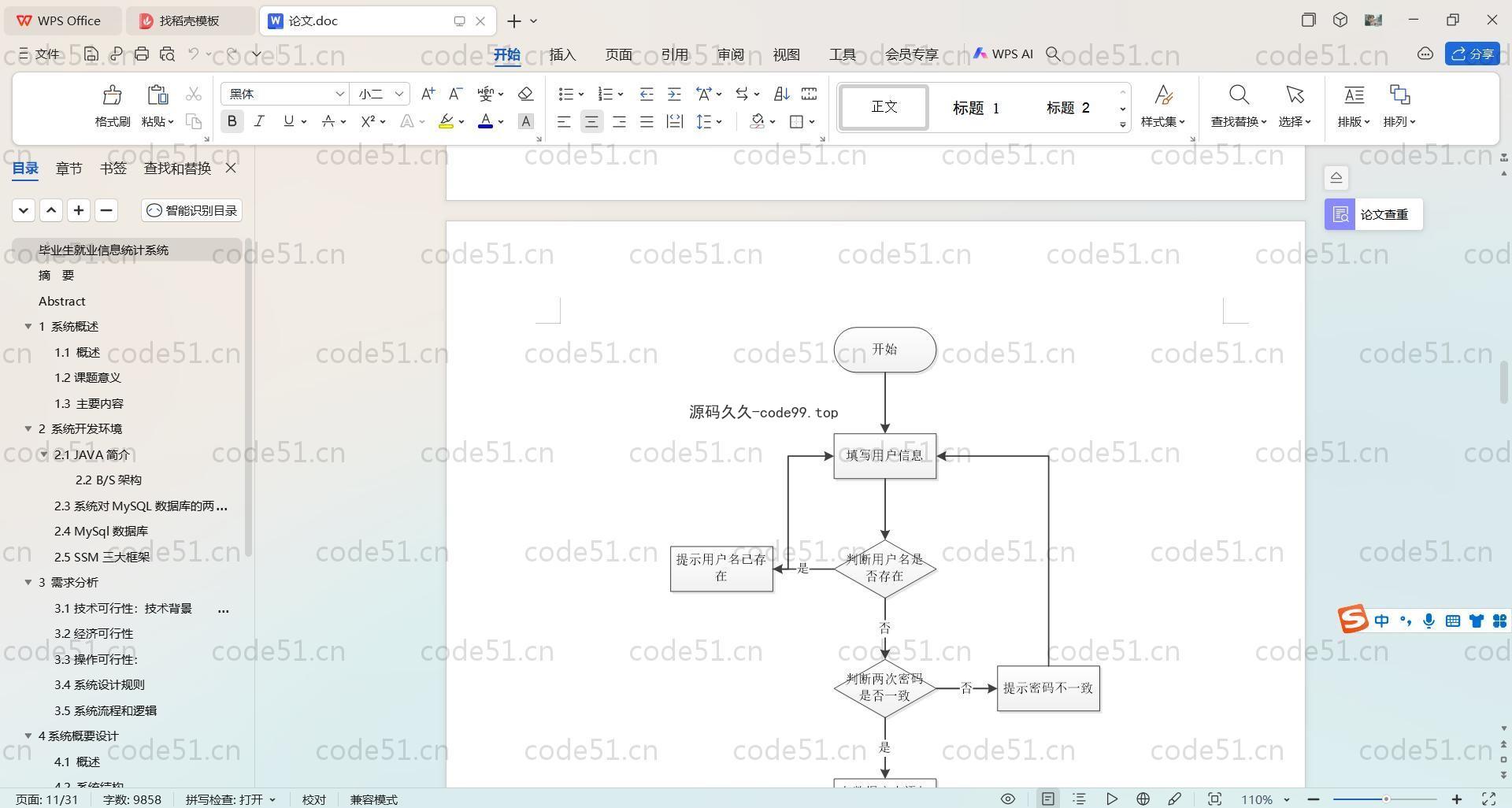1512x808 pixels.
Task: Toggle Italic formatting
Action: tap(259, 121)
